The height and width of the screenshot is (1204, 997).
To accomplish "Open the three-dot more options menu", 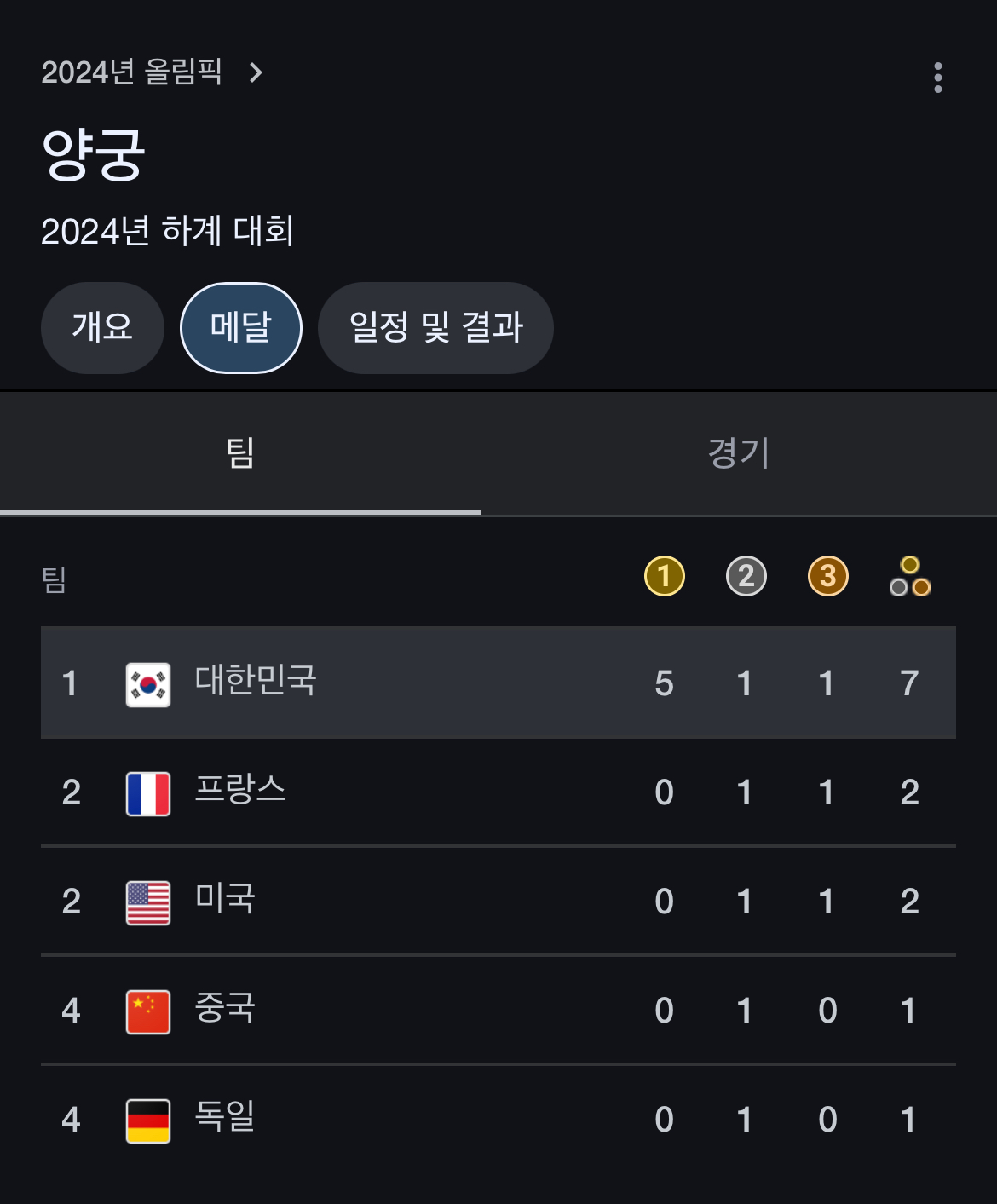I will coord(937,78).
